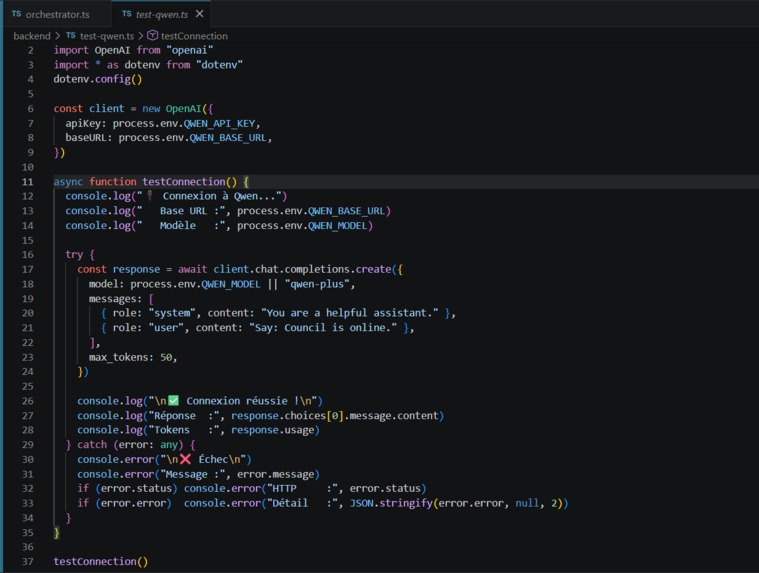
Task: Click "Connexion réussie" text on line 26
Action: pos(237,401)
